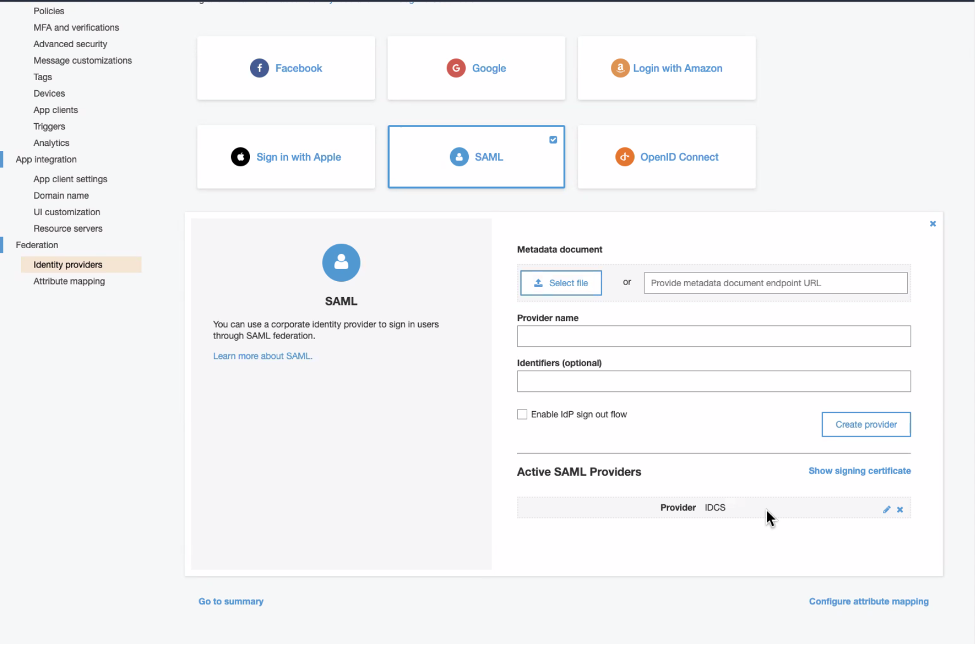Open Configure attribute mapping link
The width and height of the screenshot is (977, 645).
click(869, 601)
